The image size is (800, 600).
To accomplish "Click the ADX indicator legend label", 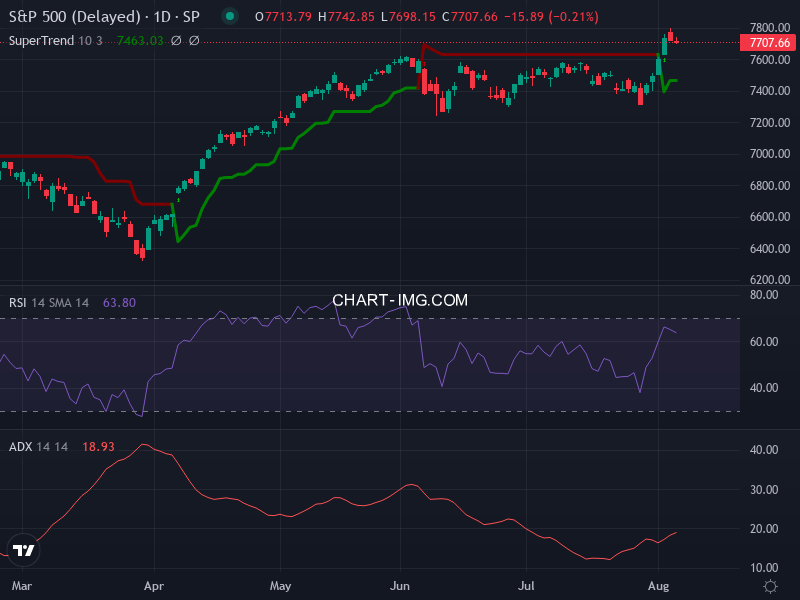I will [20, 446].
